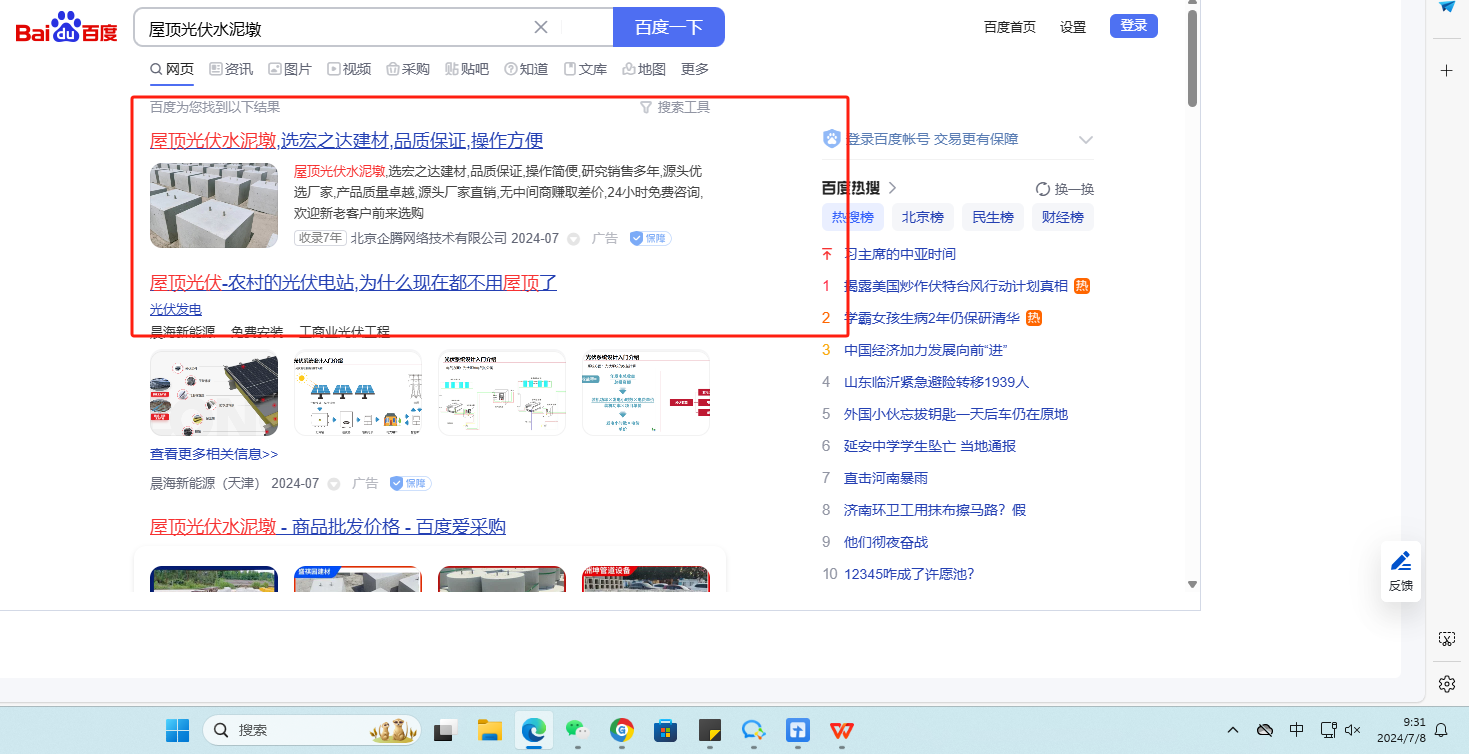Click 保障 badge beside 北京企腾网络技术有限公司
The width and height of the screenshot is (1469, 754).
pyautogui.click(x=650, y=238)
